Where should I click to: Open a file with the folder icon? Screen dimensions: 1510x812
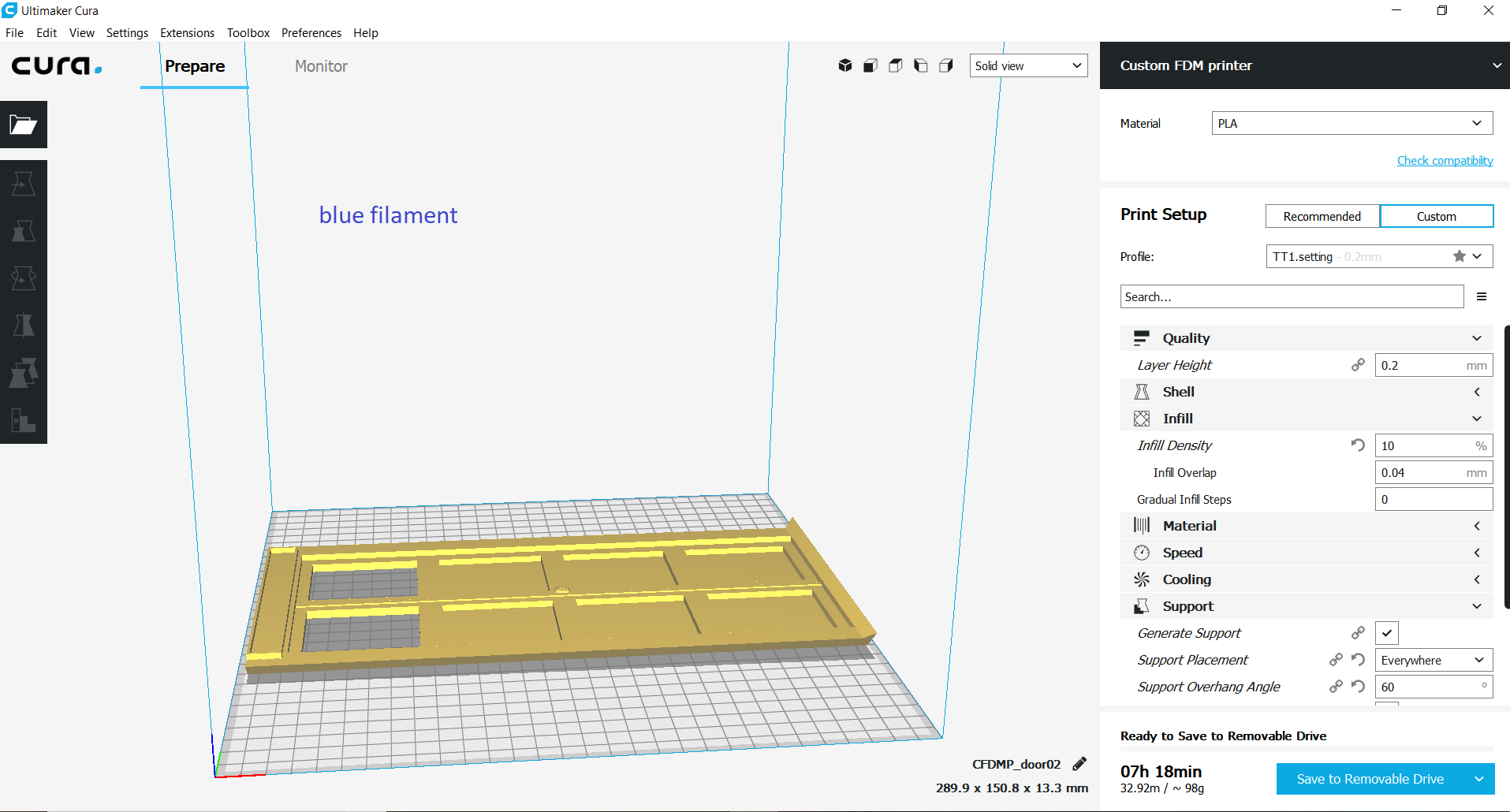[24, 125]
